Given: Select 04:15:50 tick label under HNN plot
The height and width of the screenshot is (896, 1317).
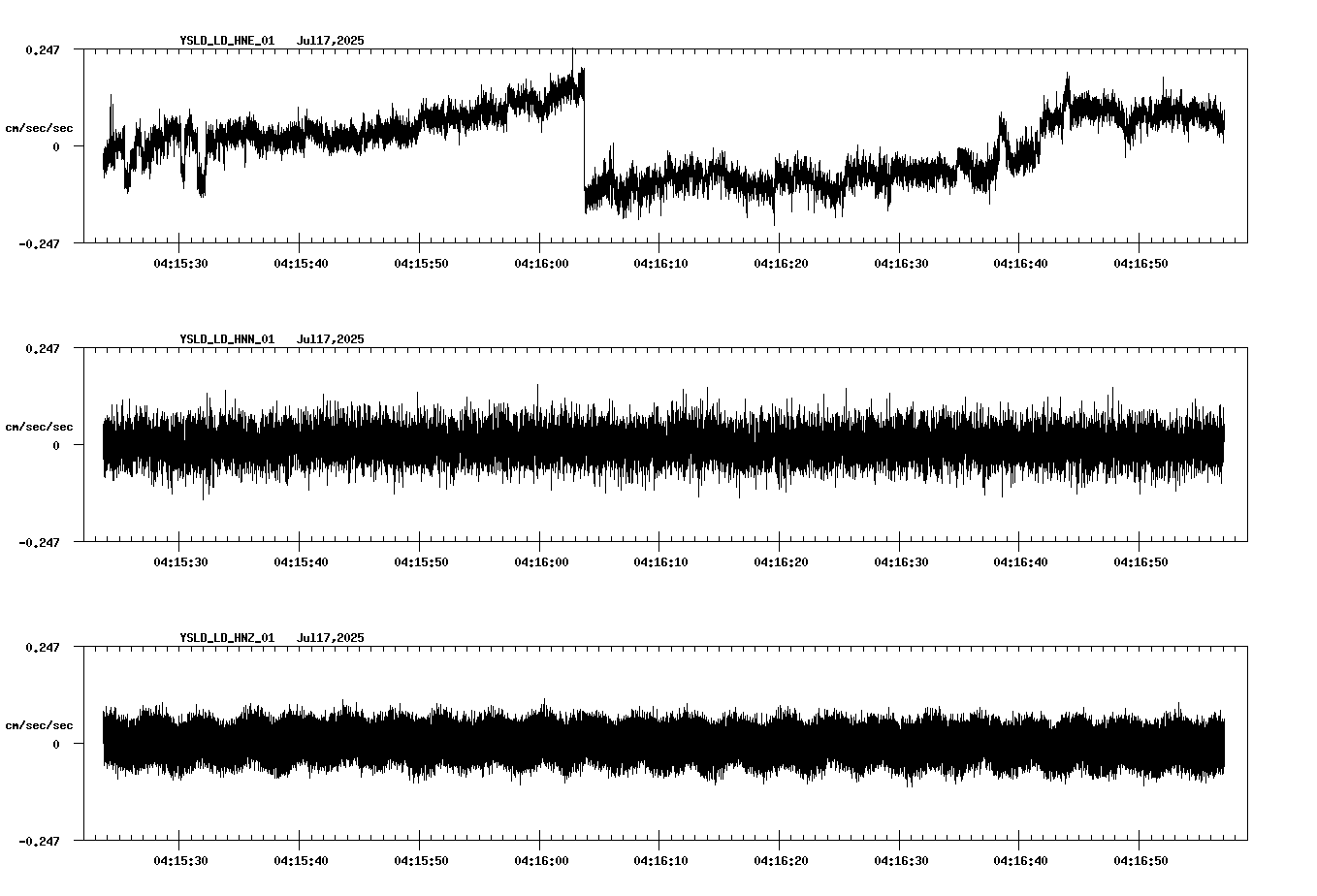Looking at the screenshot, I should coord(420,562).
